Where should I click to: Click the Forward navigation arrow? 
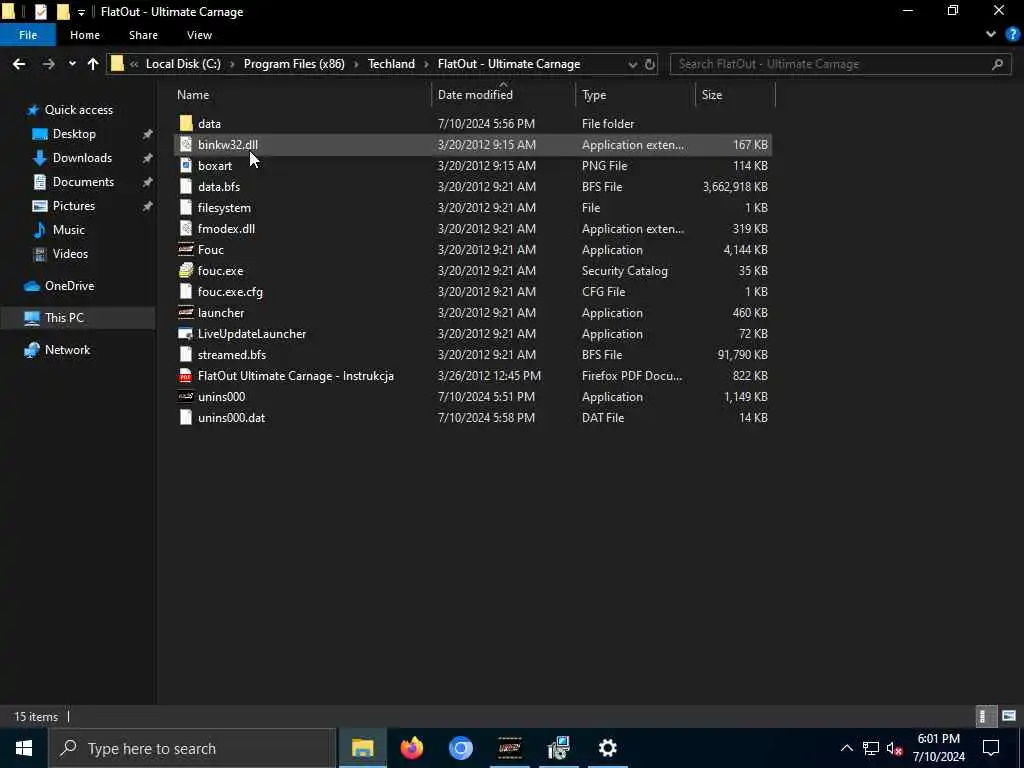click(48, 64)
